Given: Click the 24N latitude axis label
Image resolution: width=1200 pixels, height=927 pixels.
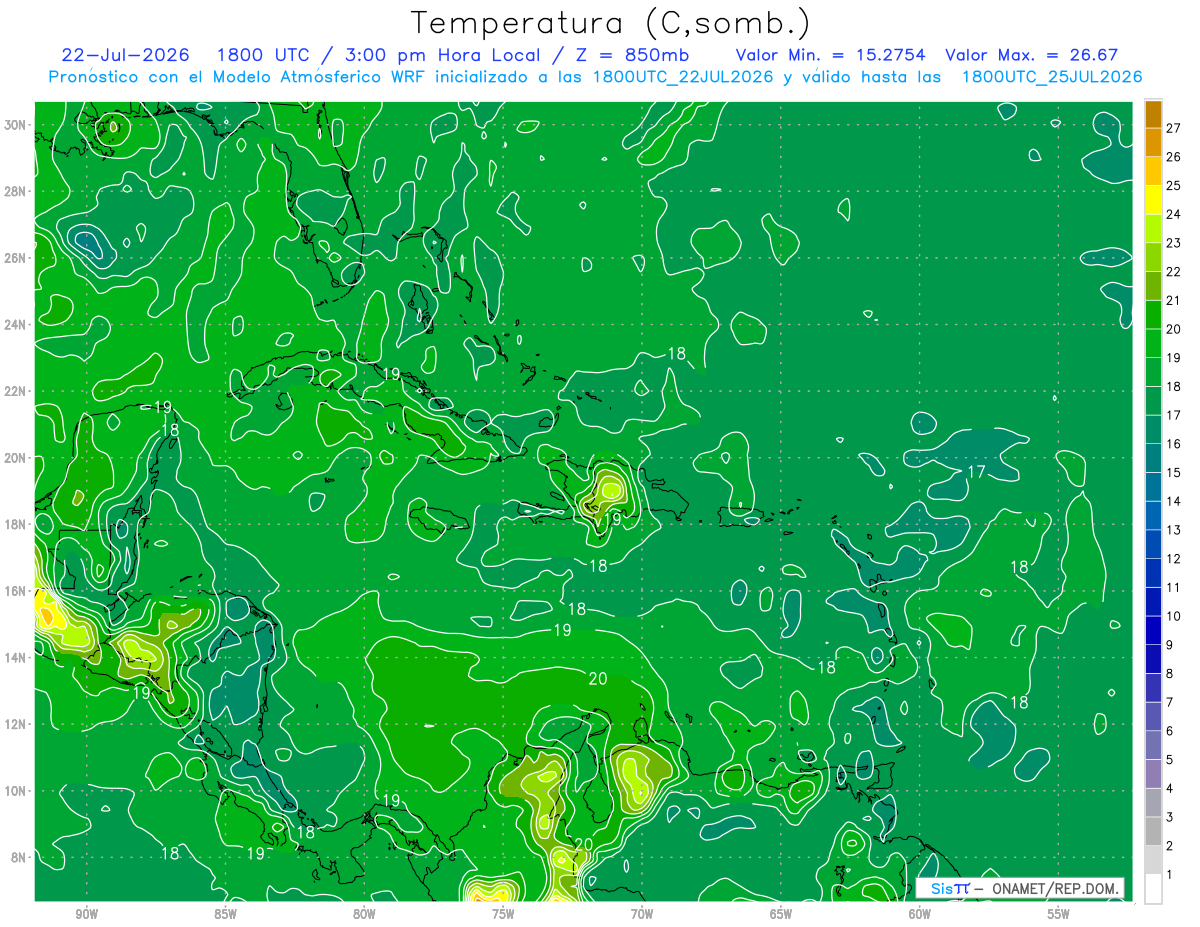Looking at the screenshot, I should point(16,325).
